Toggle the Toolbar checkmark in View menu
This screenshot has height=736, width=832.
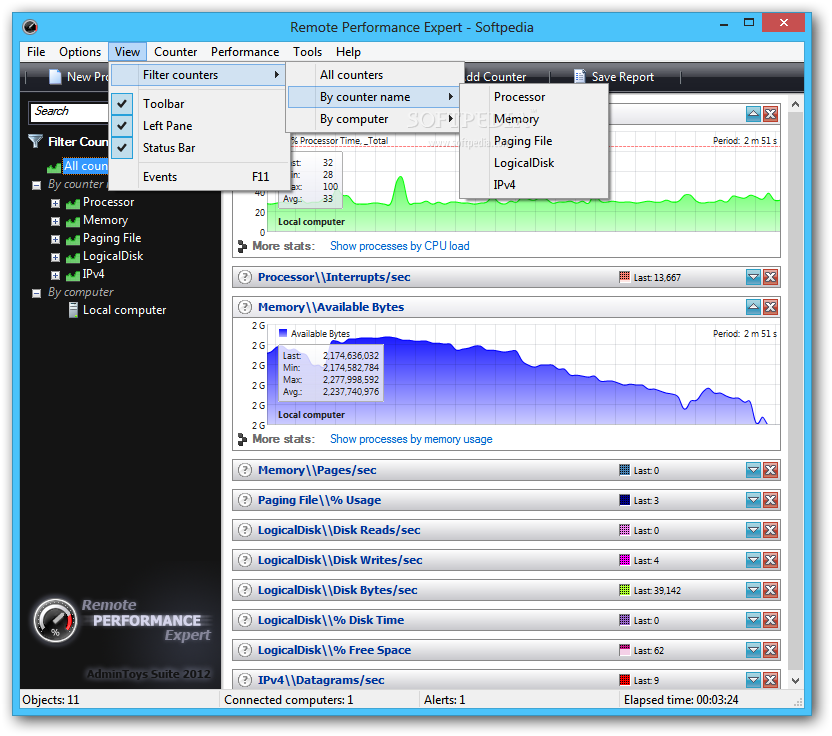coord(122,103)
